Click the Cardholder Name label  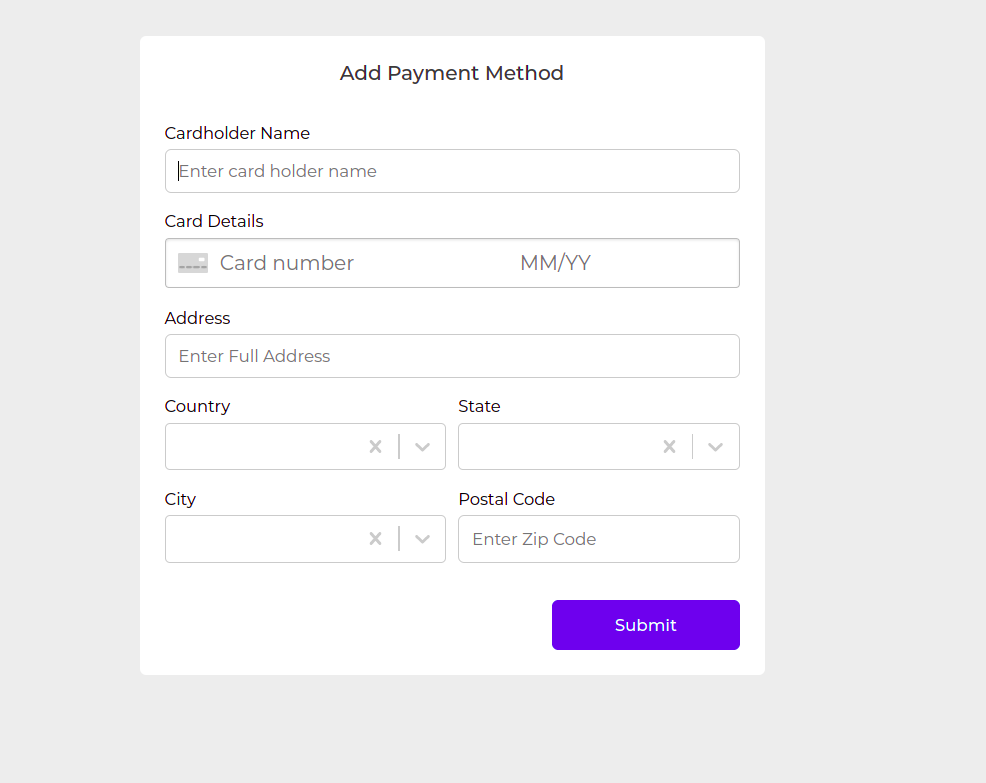tap(237, 133)
